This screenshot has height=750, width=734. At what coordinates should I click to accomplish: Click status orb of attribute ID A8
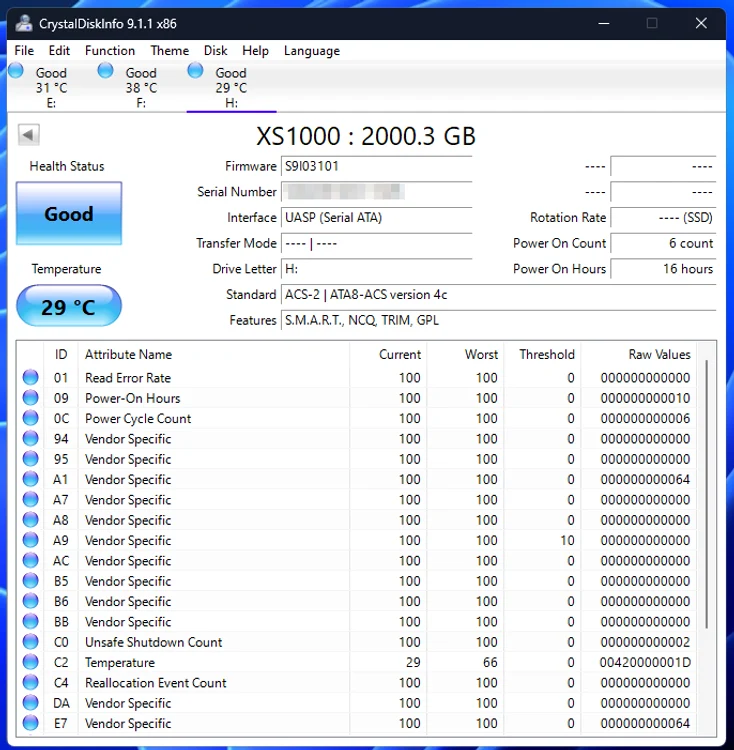point(31,519)
